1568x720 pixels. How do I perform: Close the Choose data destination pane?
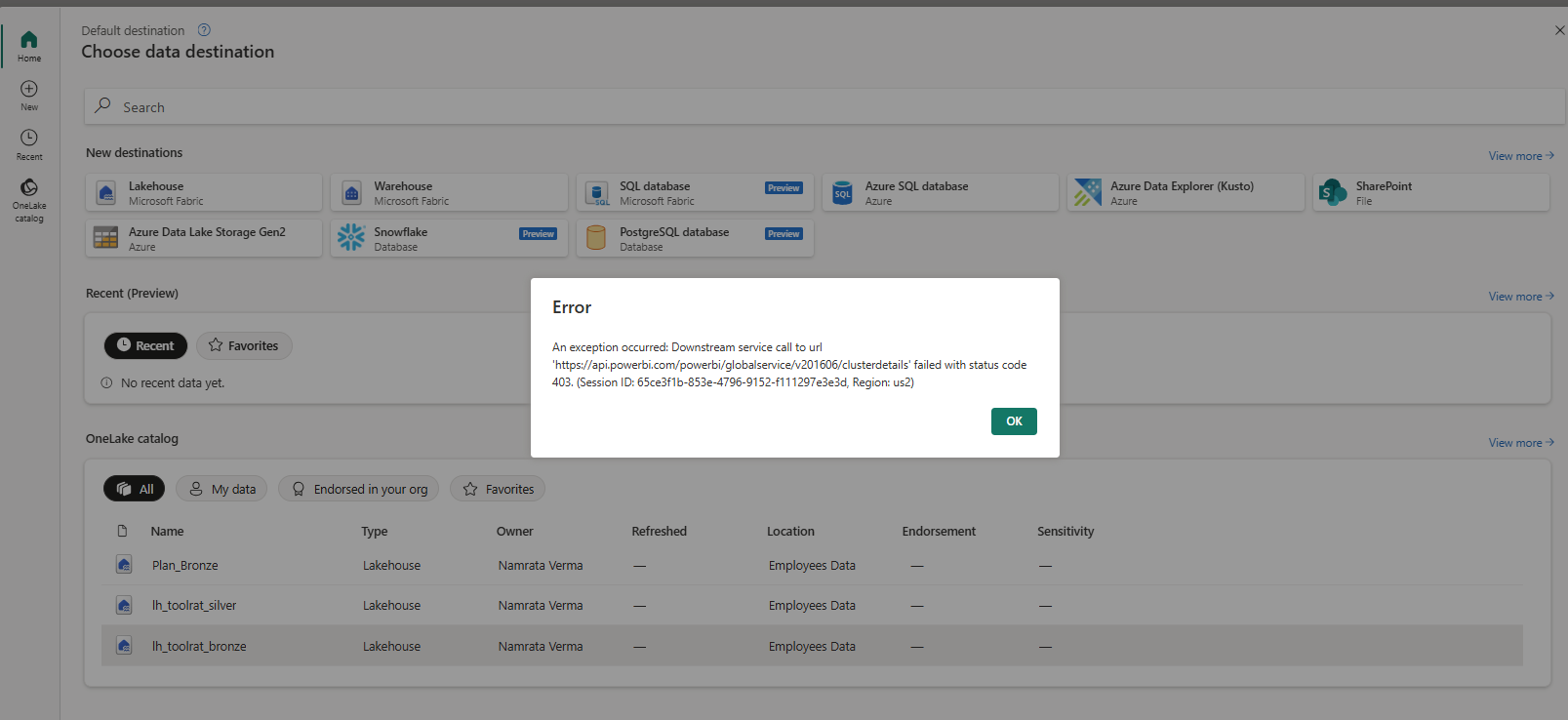(x=1559, y=30)
